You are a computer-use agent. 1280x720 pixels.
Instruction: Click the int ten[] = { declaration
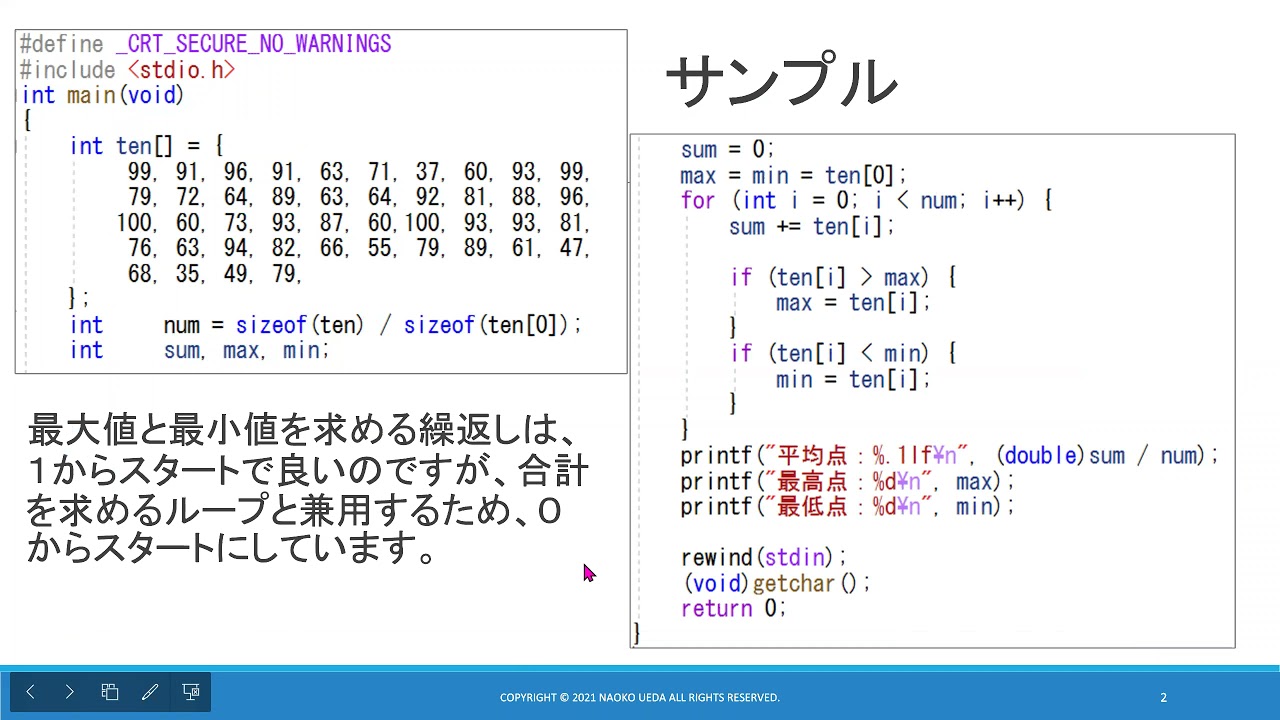pyautogui.click(x=146, y=146)
